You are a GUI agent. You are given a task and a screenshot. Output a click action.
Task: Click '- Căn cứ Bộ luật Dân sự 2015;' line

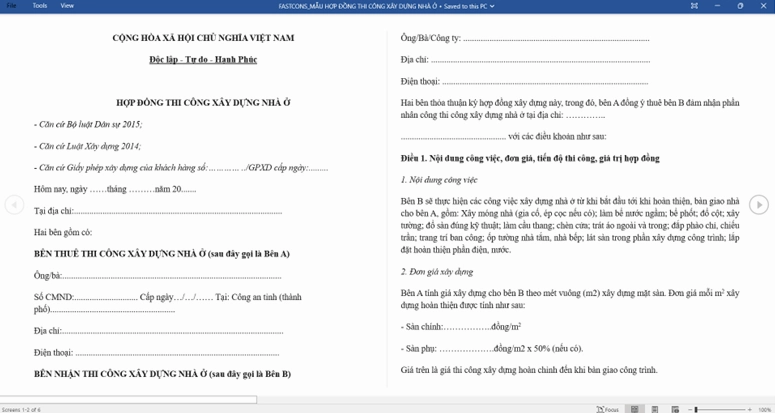point(88,124)
